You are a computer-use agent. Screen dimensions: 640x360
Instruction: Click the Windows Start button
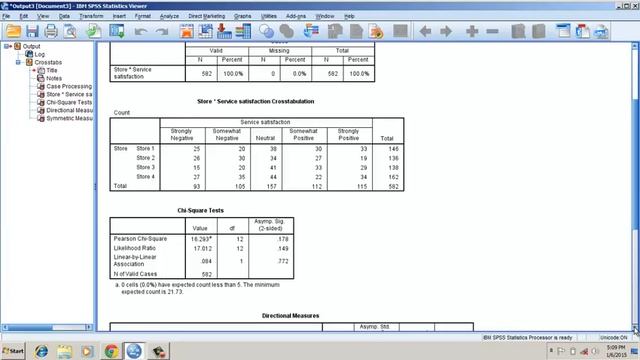(x=13, y=351)
